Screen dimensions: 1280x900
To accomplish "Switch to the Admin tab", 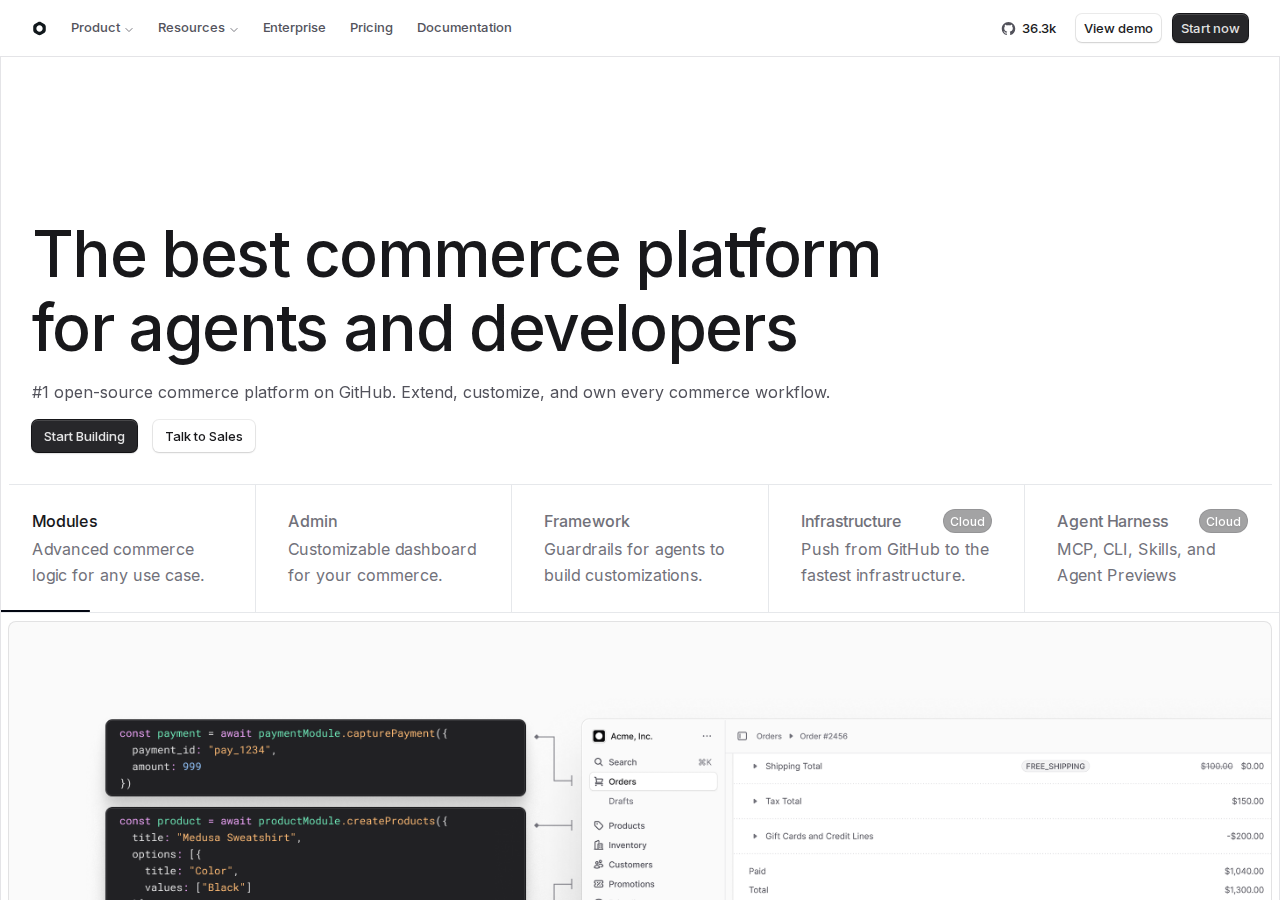I will click(384, 548).
